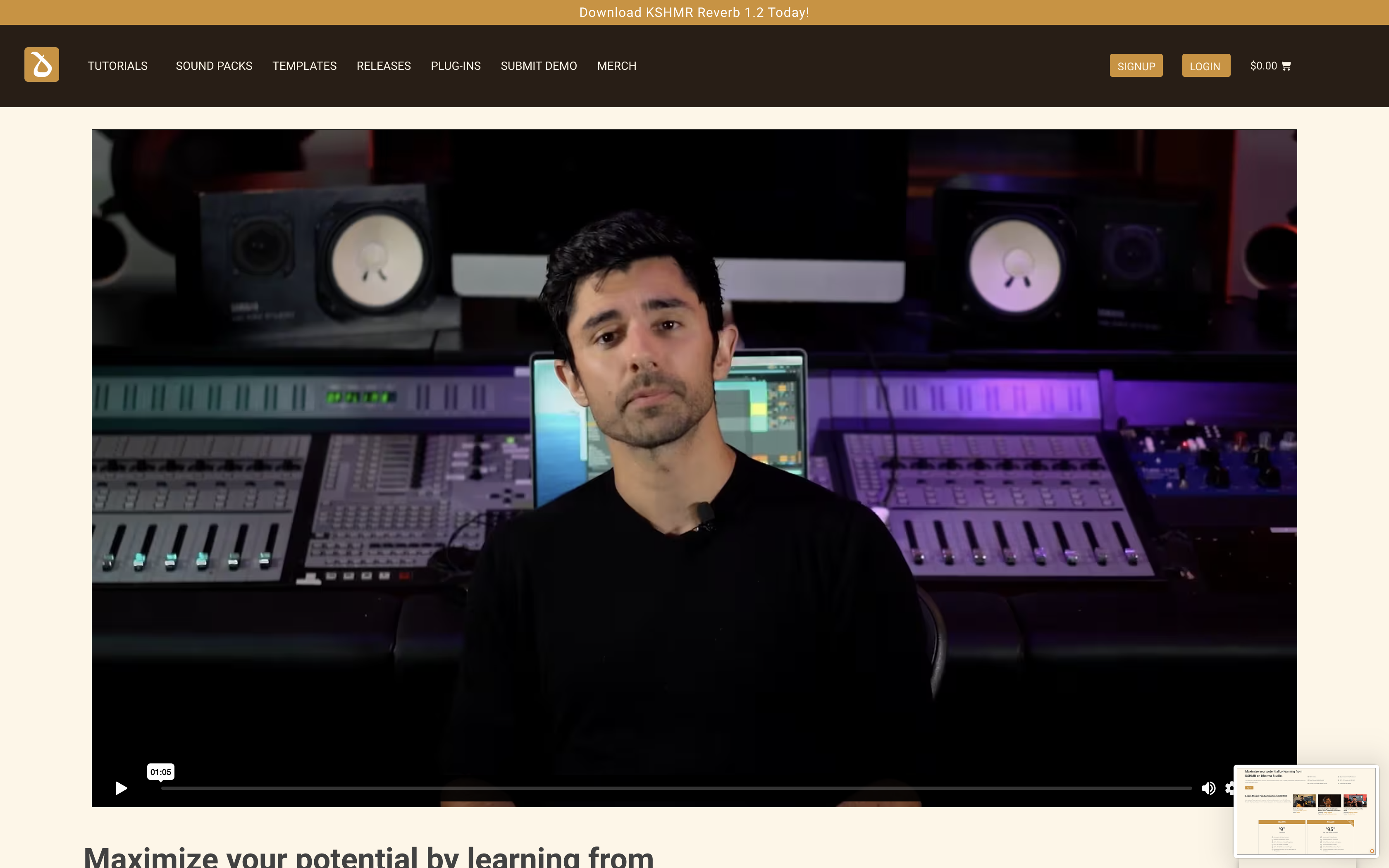The image size is (1389, 868).
Task: Click the Download KSHMR Reverb 1.2 banner
Action: [x=694, y=13]
